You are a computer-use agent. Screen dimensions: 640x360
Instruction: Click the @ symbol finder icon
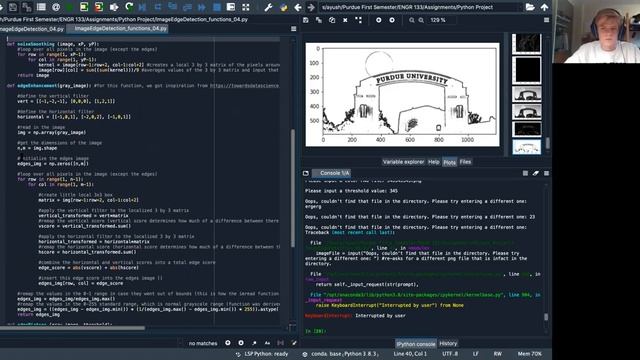pos(56,7)
